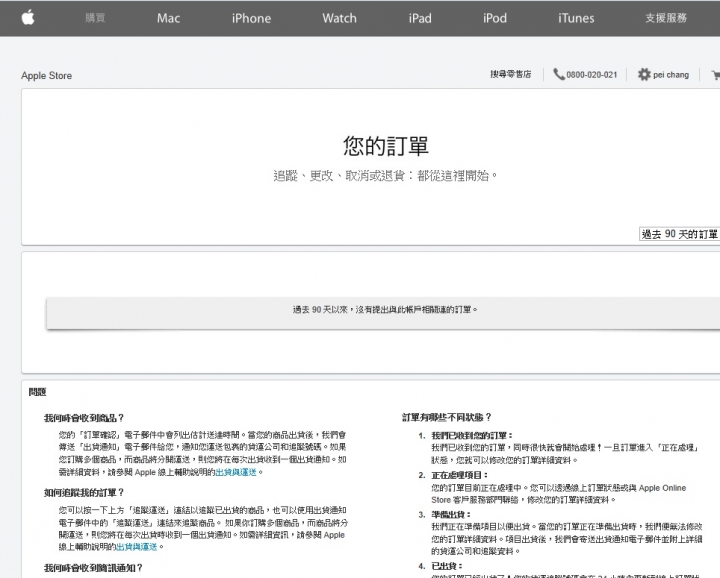Click the 準備出貨 status item

click(x=451, y=514)
